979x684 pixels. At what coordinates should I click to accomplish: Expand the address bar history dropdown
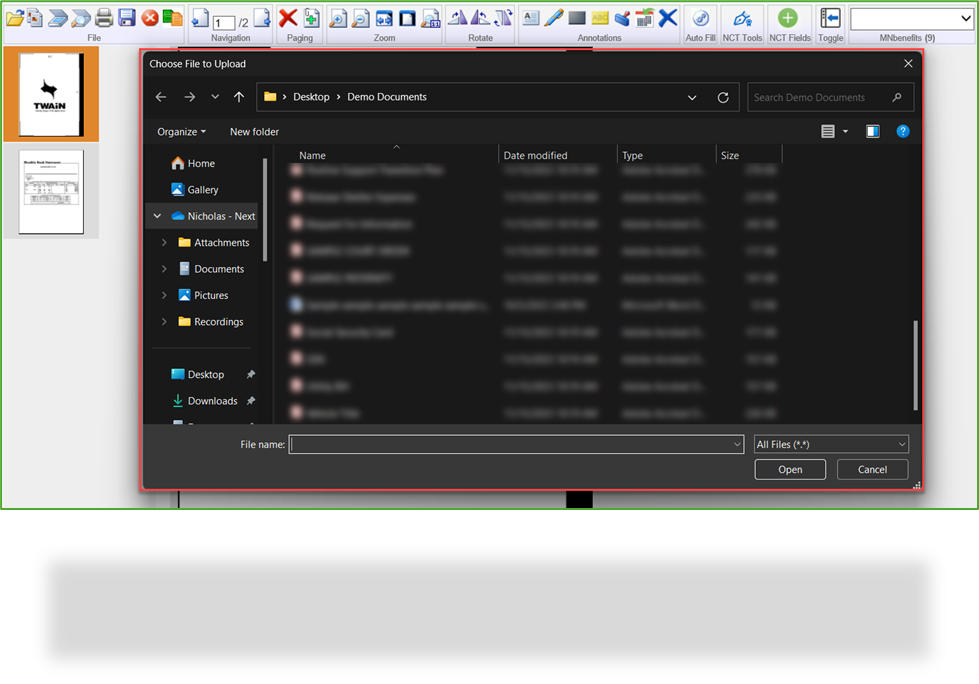[x=692, y=97]
